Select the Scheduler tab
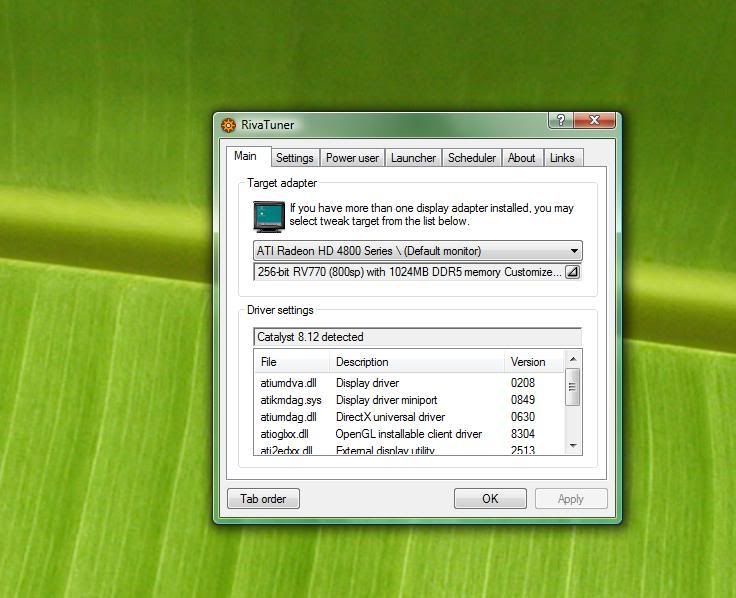Viewport: 736px width, 598px height. [471, 158]
